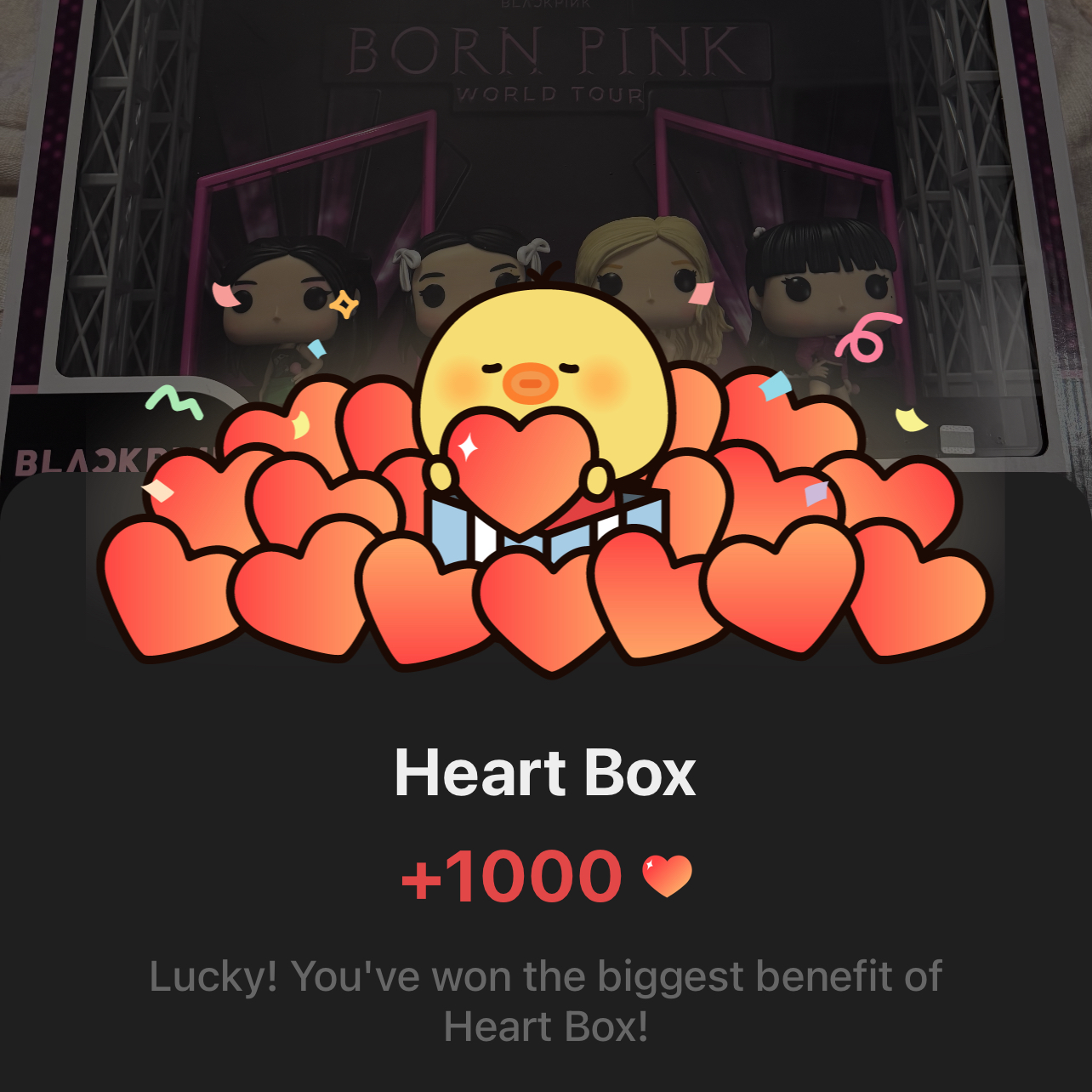Viewport: 1092px width, 1092px height.
Task: Click the small heart icon beside +1000
Action: coord(667,876)
